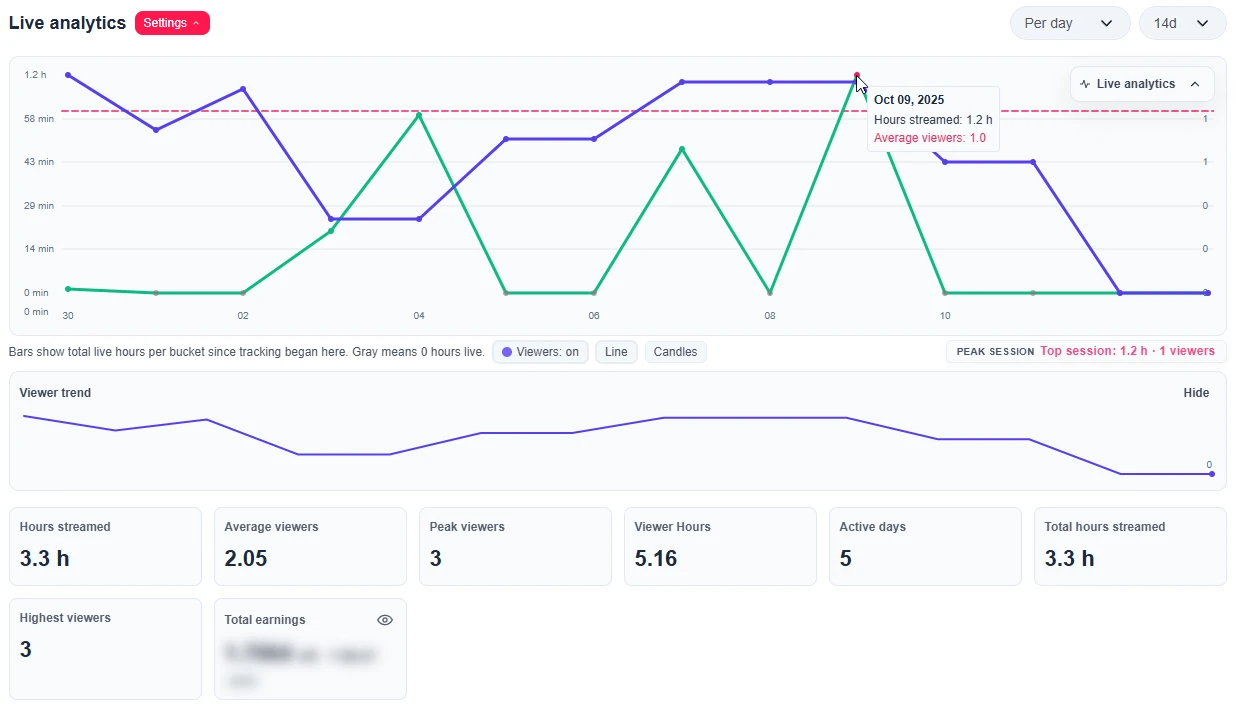
Task: Click the green data point at 04
Action: pos(419,115)
